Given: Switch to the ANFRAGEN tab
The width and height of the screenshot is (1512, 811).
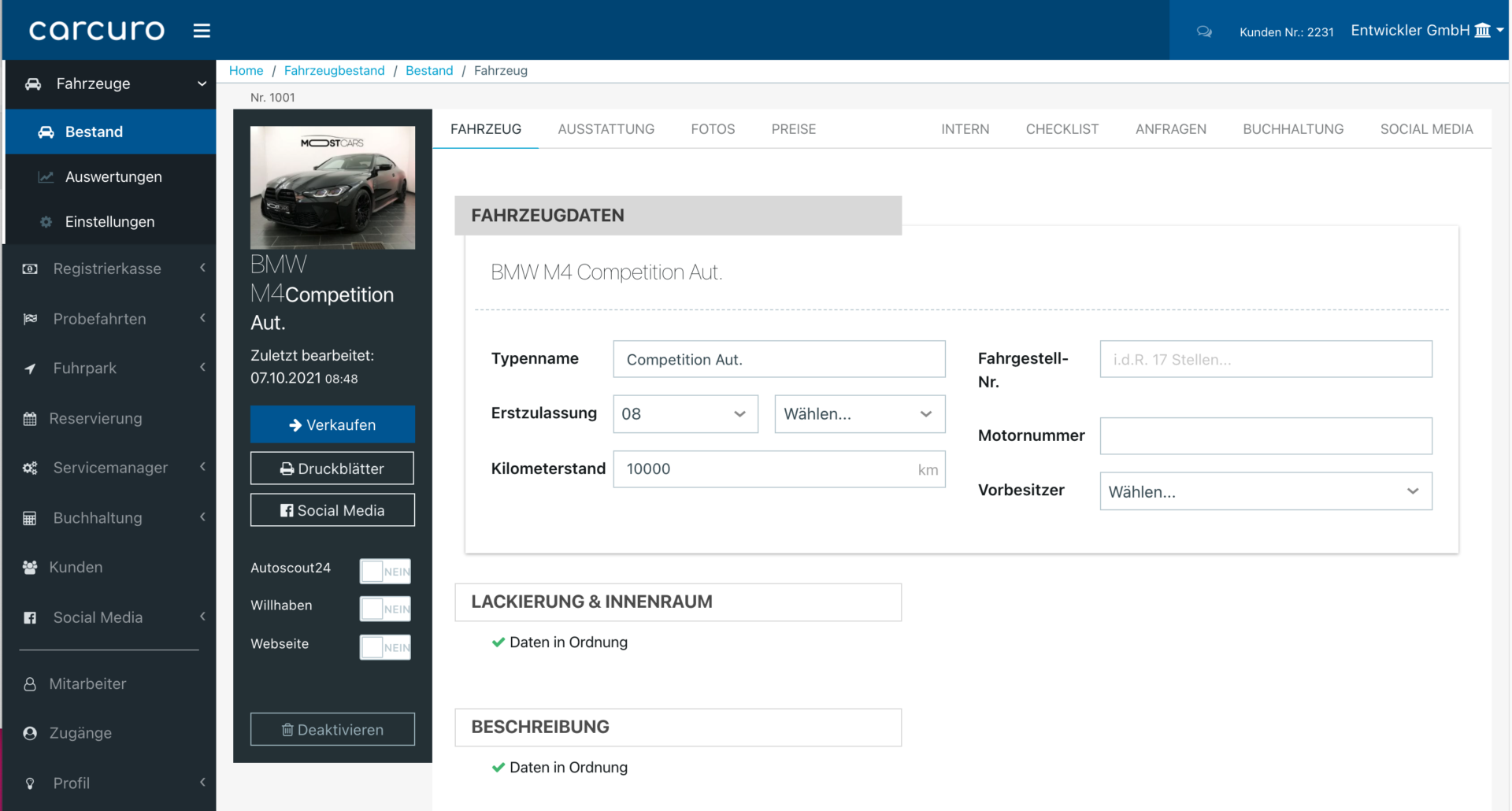Looking at the screenshot, I should 1170,129.
